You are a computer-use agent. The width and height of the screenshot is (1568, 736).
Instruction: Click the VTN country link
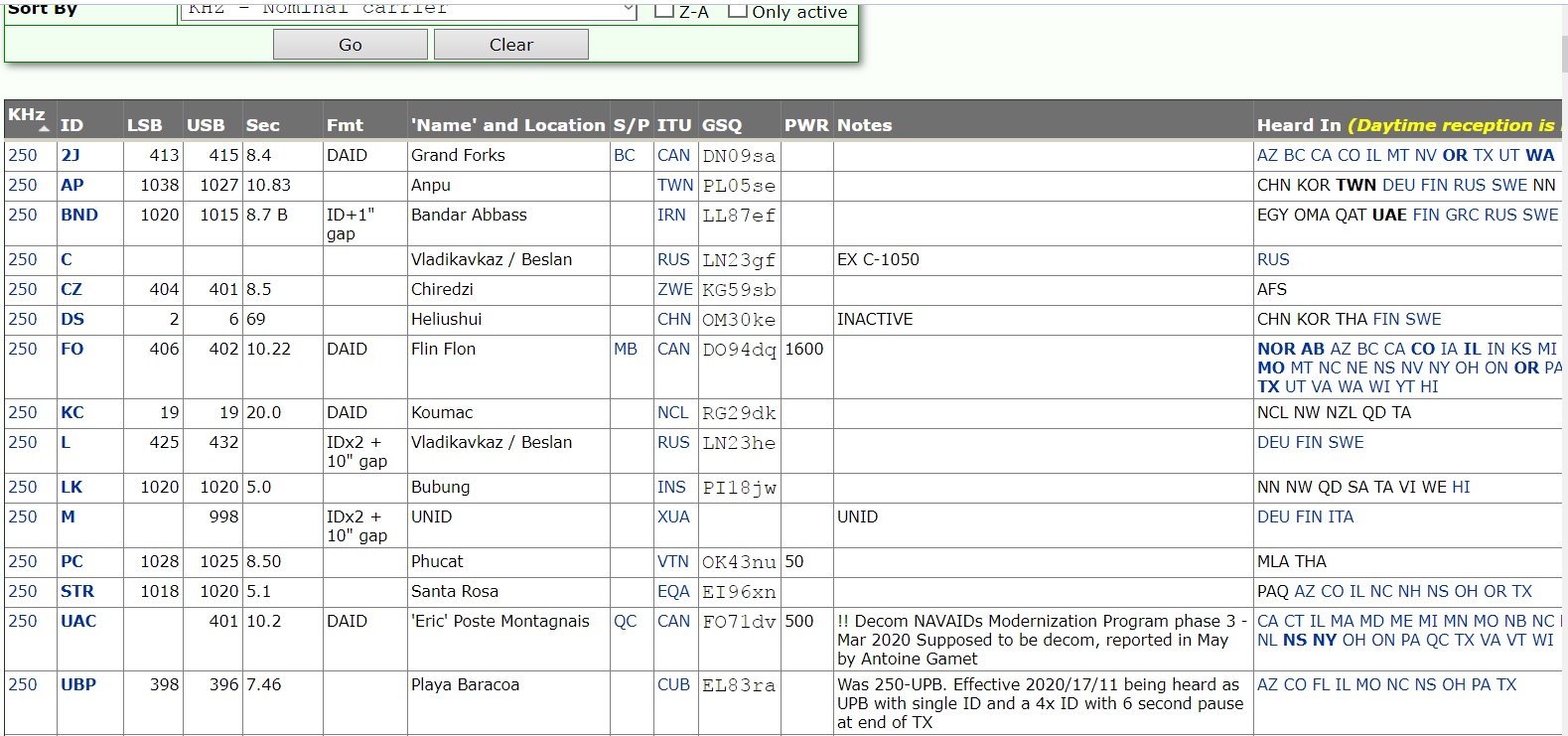(673, 561)
